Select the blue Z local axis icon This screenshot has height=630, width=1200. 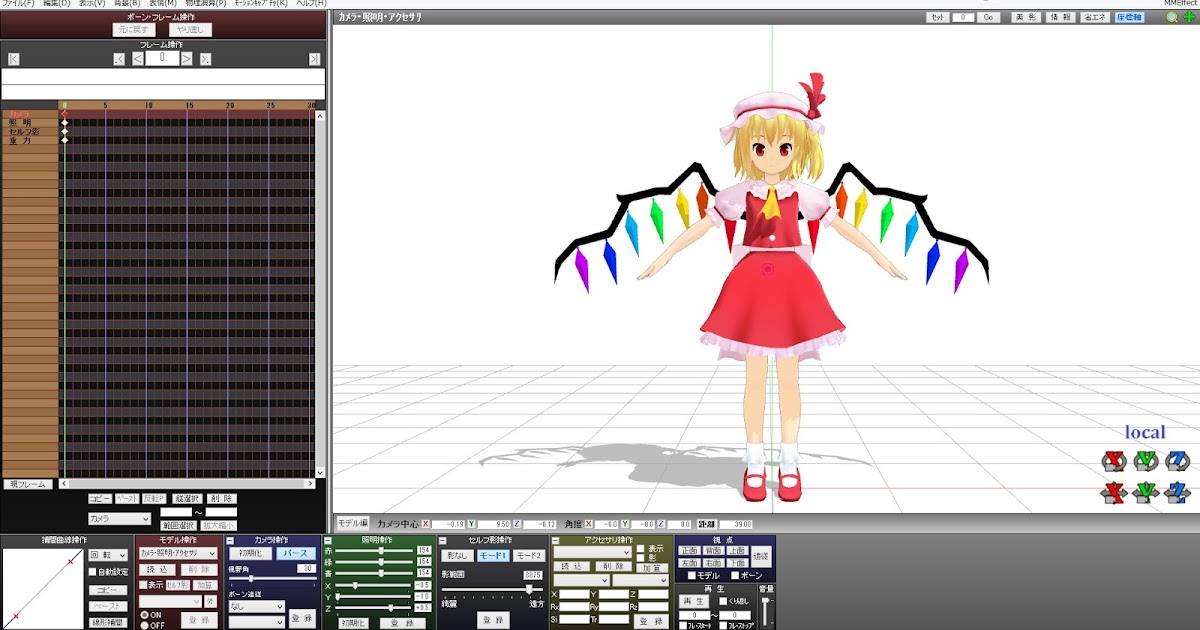tap(1177, 460)
